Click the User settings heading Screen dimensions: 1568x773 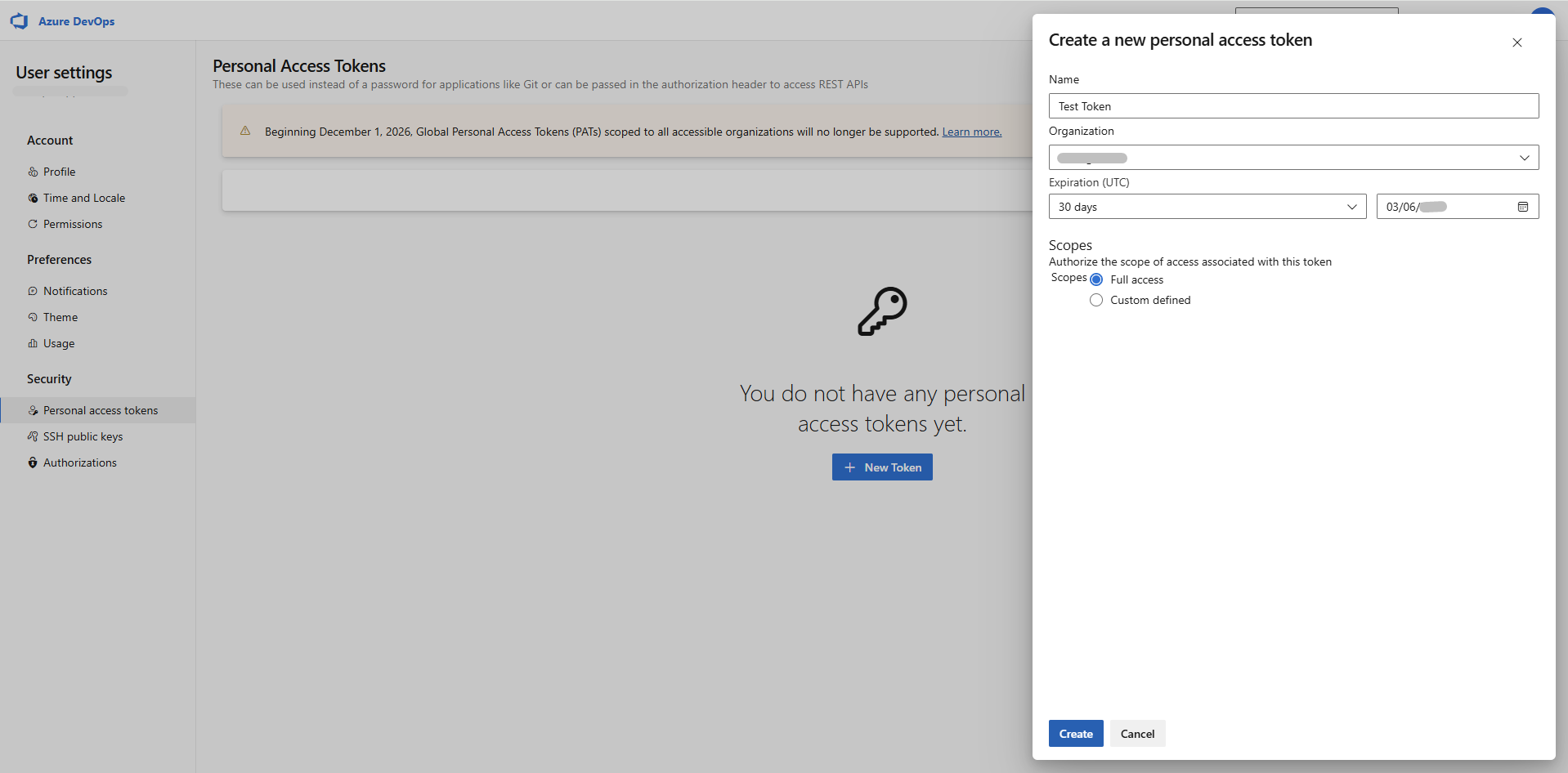[64, 73]
